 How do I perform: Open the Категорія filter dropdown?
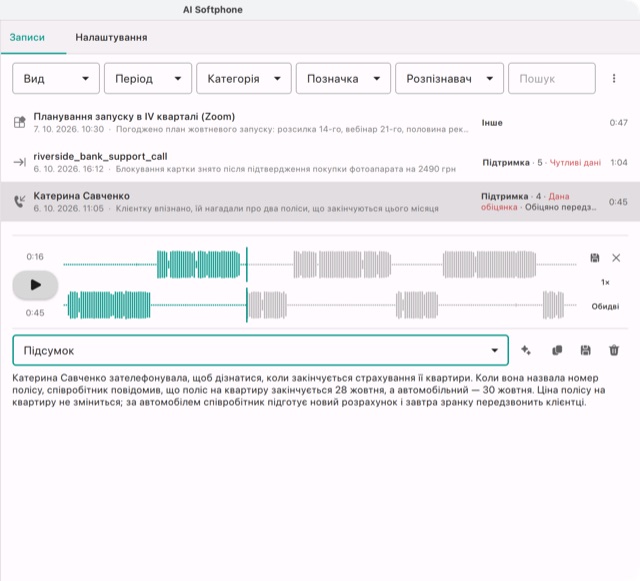(244, 78)
